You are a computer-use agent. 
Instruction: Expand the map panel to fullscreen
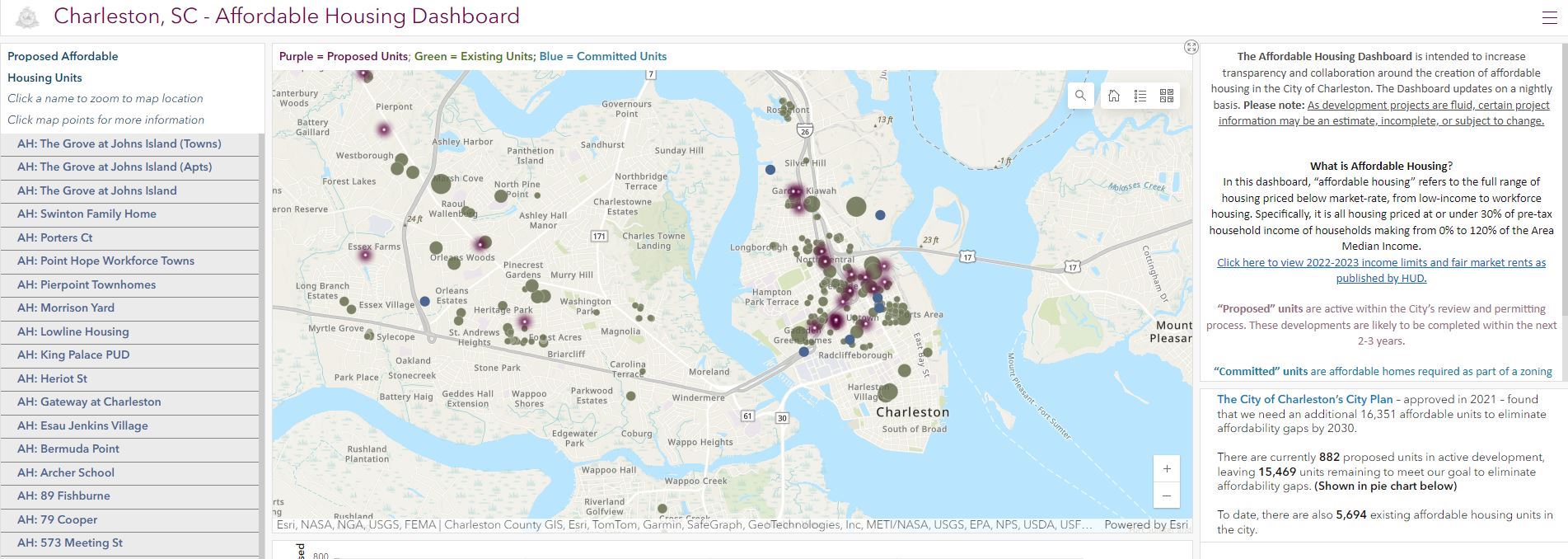pos(1191,47)
